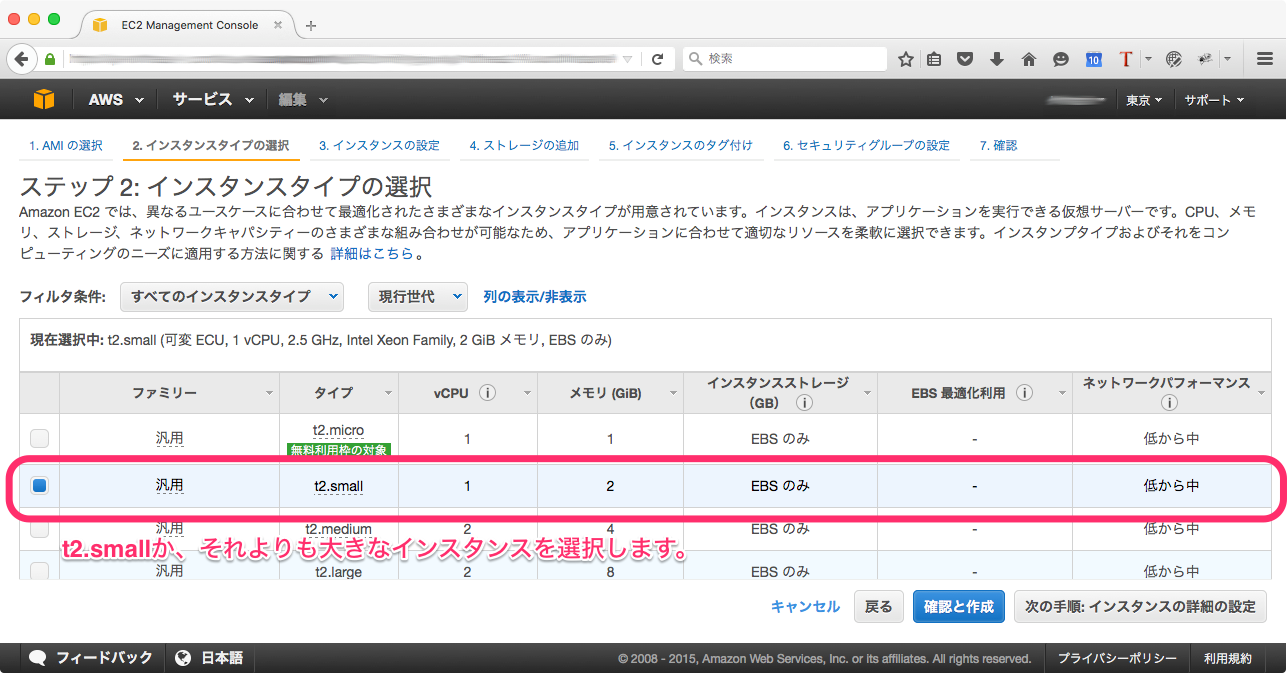
Task: Click the language globe icon in footer
Action: point(183,658)
